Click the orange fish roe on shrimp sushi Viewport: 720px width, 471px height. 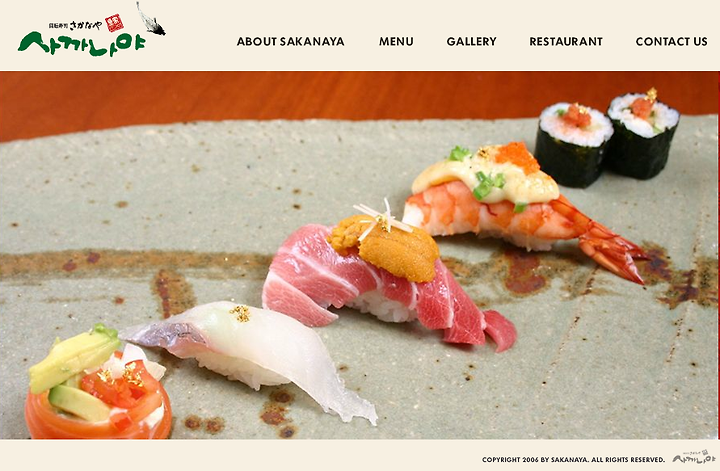tap(517, 157)
